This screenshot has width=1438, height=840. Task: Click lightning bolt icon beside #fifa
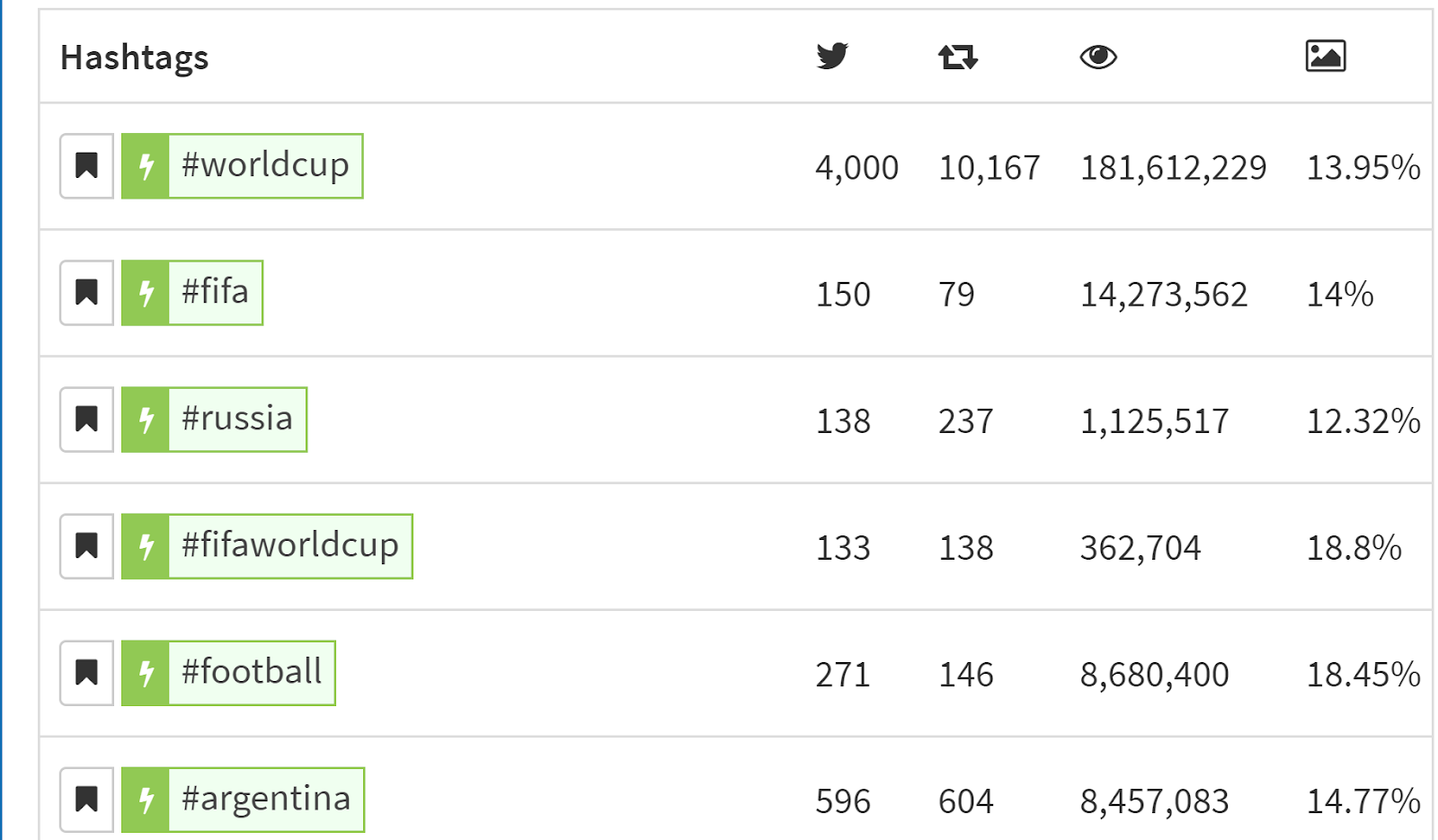point(146,293)
